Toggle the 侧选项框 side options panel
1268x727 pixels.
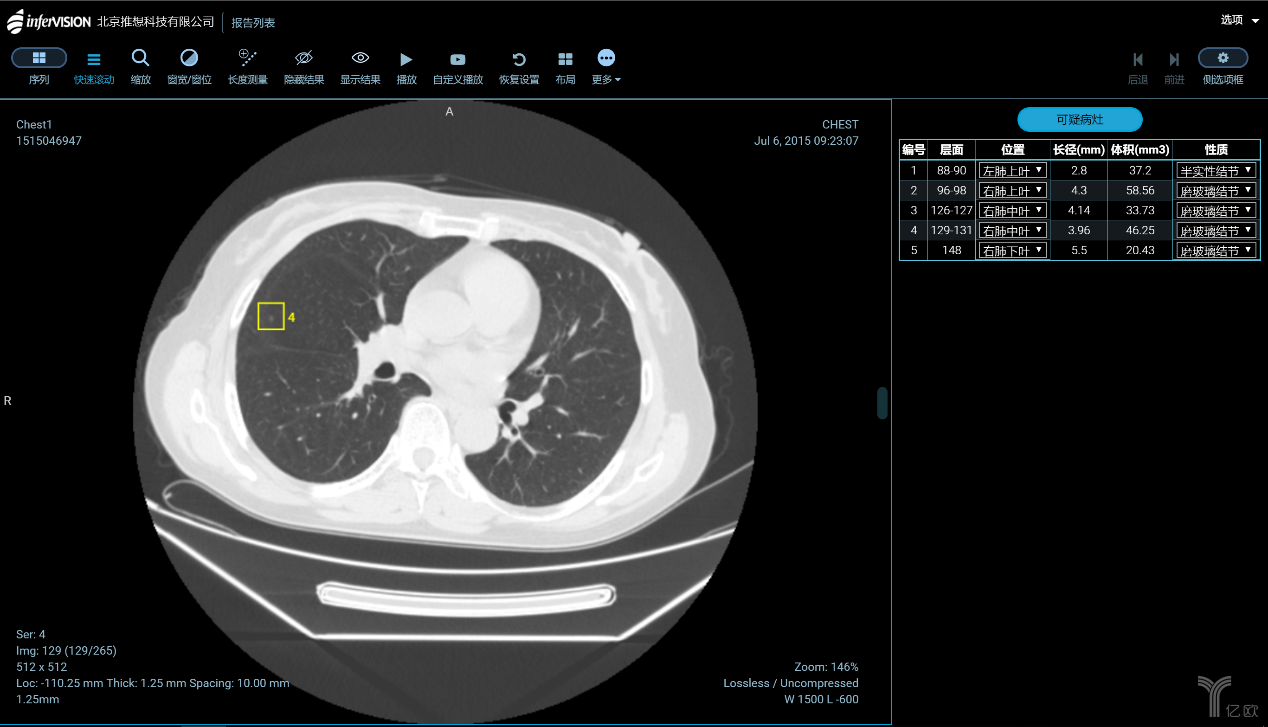click(1222, 58)
